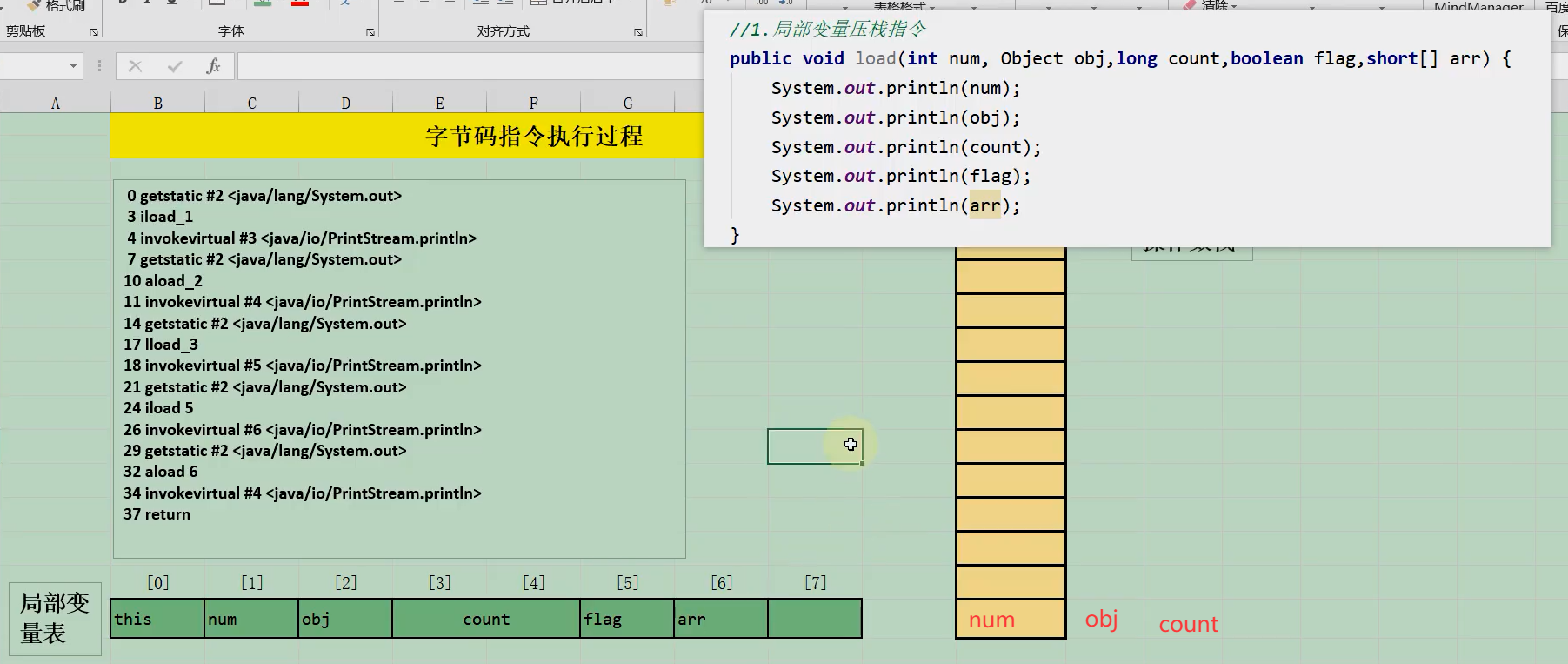Viewport: 1568px width, 664px height.
Task: Click the red 'obj' text beside the stack
Action: (1101, 619)
